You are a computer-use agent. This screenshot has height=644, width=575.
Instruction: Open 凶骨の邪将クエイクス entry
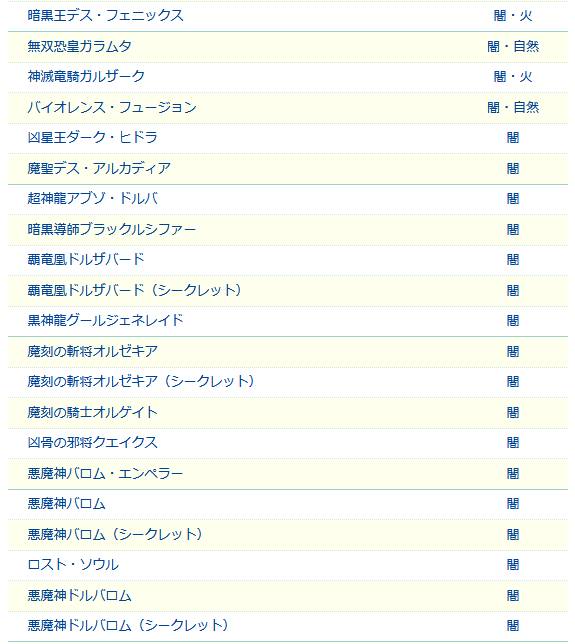coord(92,442)
